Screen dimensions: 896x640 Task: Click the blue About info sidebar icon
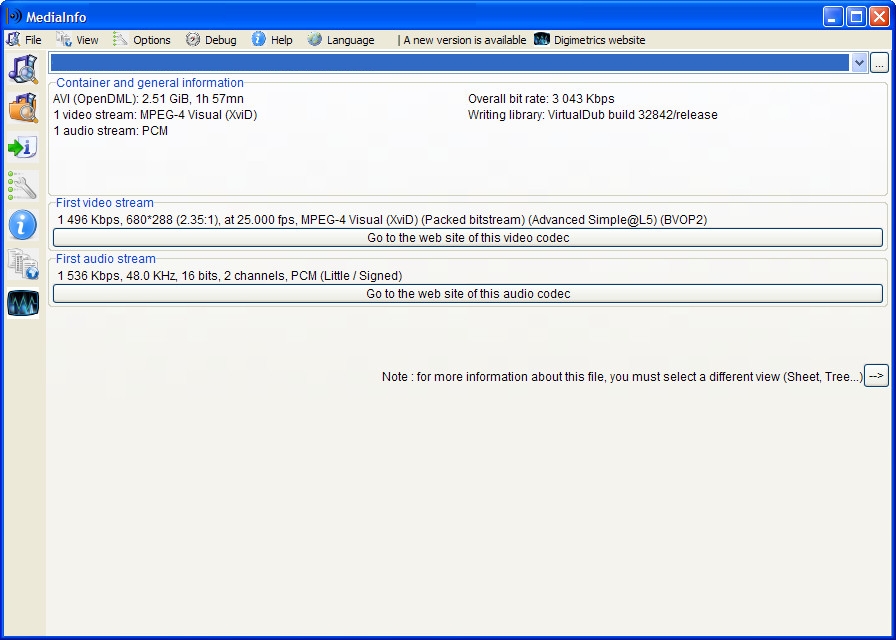23,225
